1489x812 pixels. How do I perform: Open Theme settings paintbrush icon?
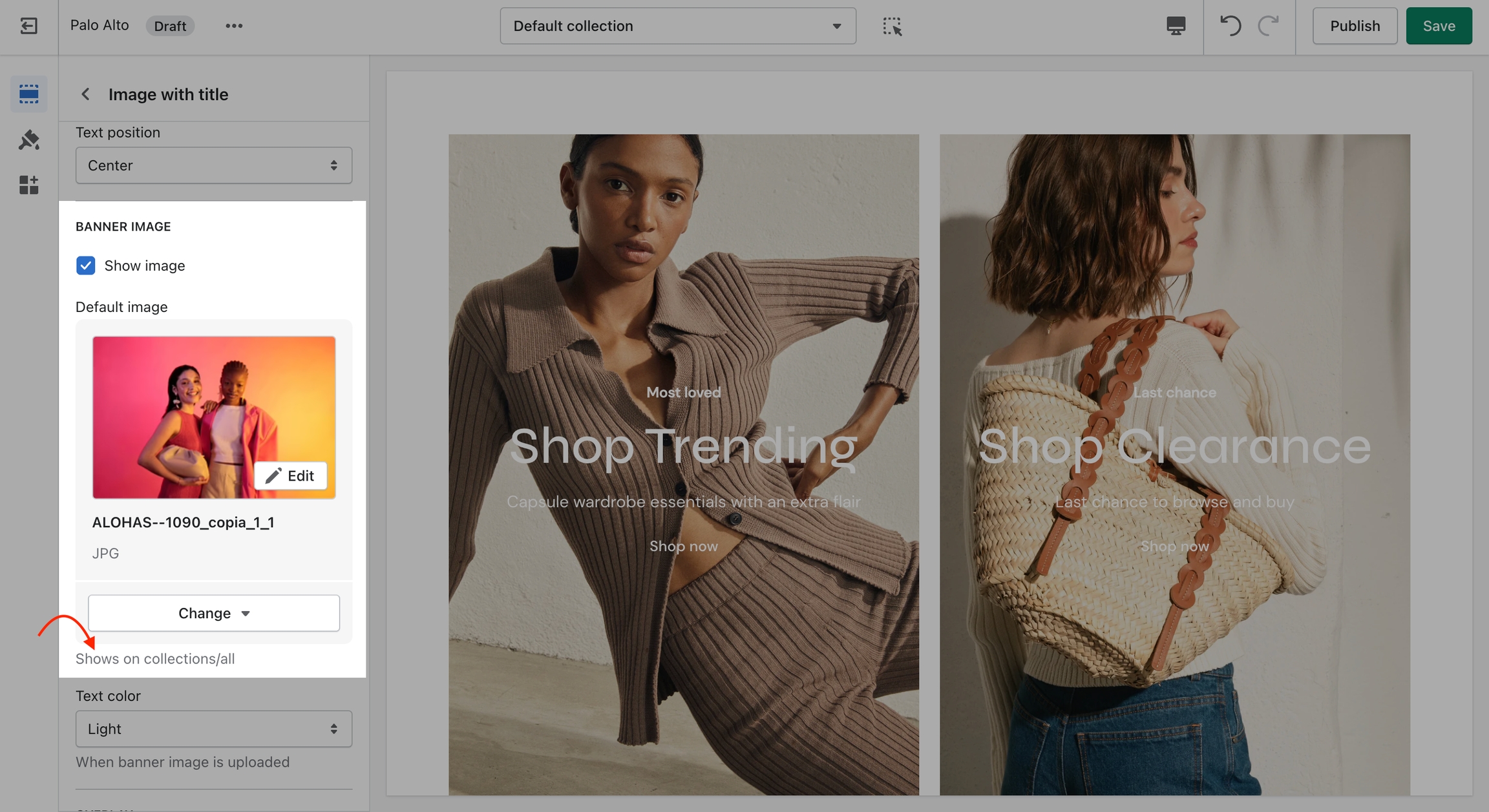click(x=28, y=140)
